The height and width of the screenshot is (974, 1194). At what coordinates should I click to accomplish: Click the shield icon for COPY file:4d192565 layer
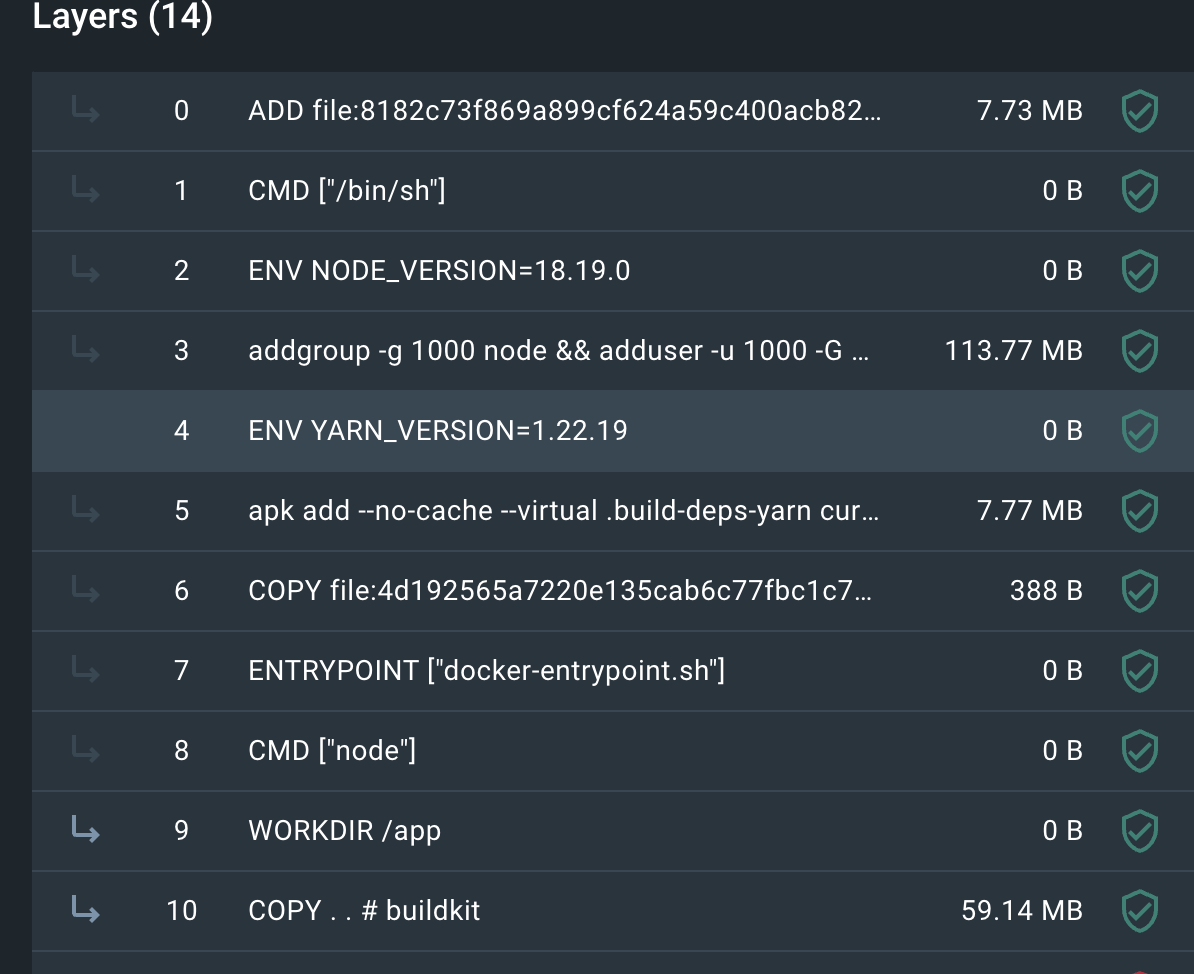pos(1140,591)
